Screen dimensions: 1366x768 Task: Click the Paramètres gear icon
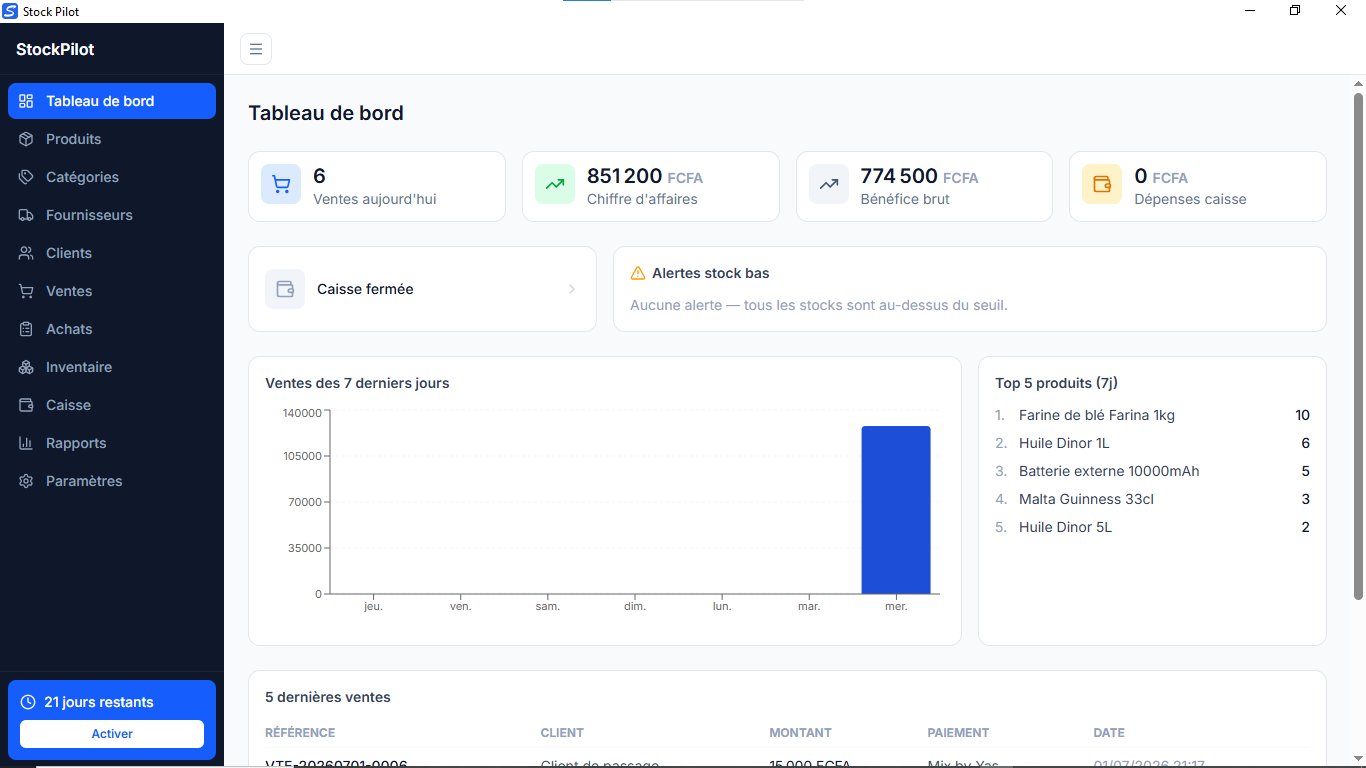27,481
